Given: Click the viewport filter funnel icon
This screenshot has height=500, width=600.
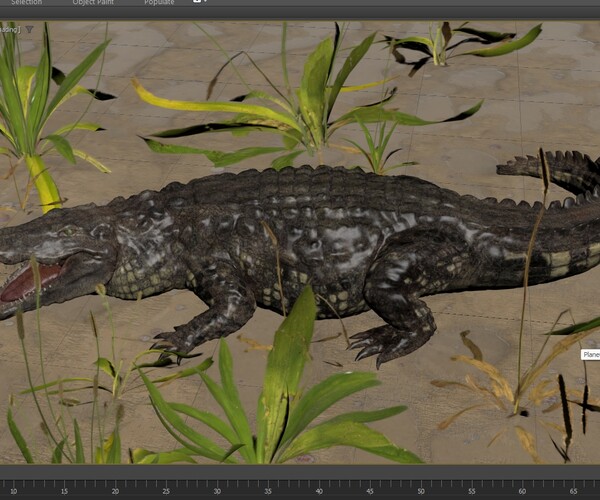Looking at the screenshot, I should (x=29, y=29).
